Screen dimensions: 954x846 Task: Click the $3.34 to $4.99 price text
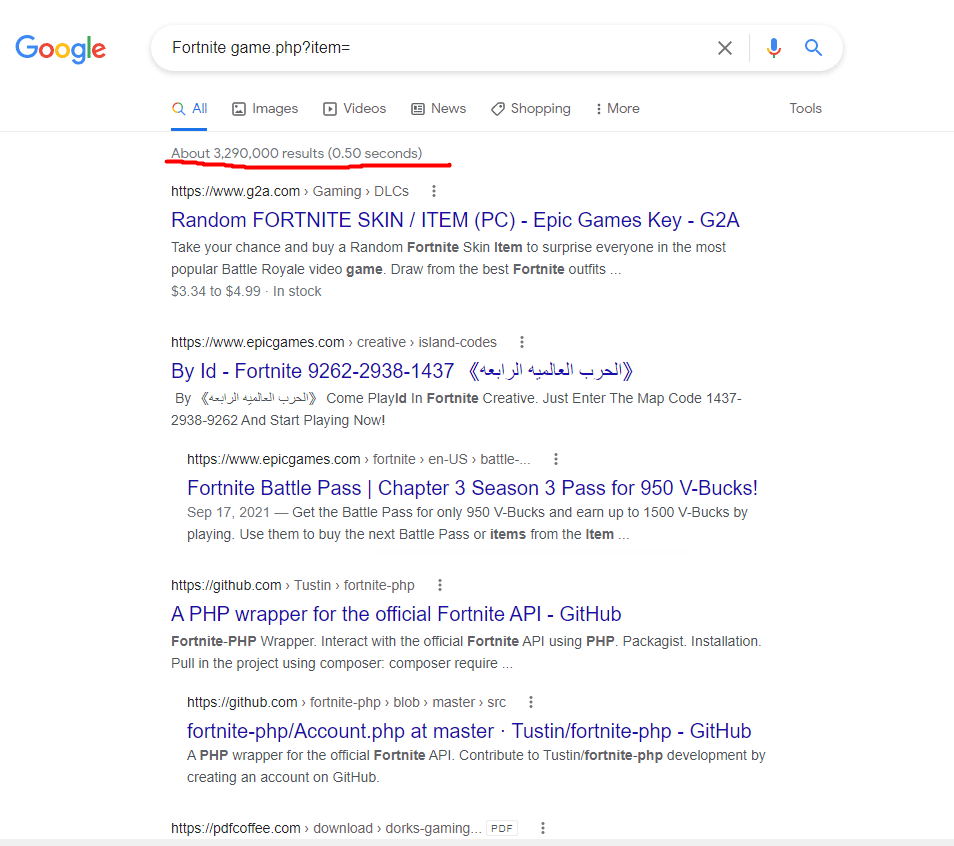click(215, 291)
